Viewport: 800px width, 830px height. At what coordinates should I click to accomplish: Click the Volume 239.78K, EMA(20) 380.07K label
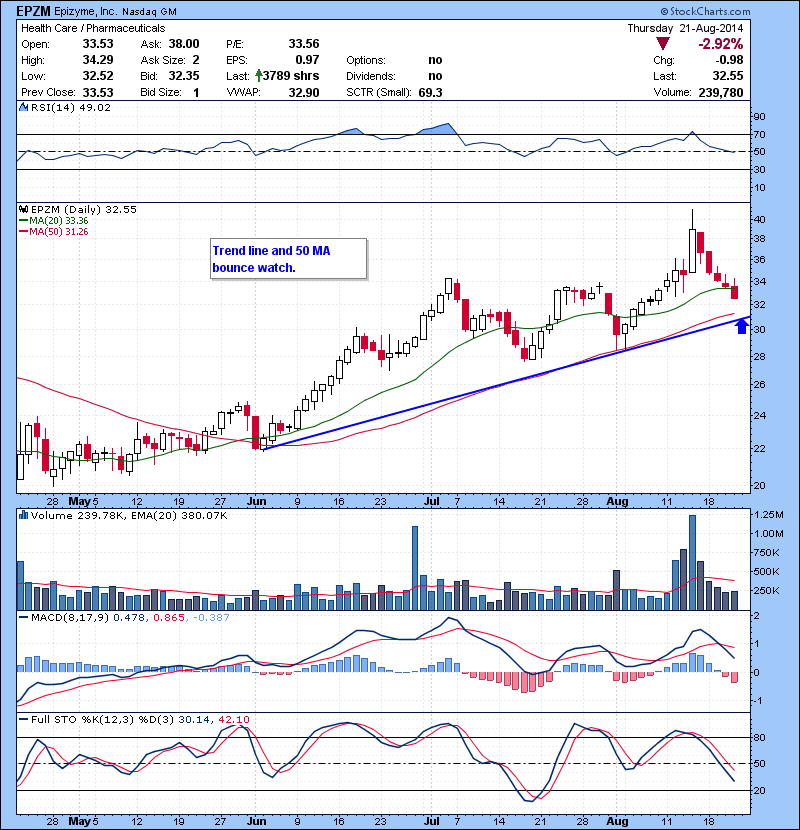point(129,515)
